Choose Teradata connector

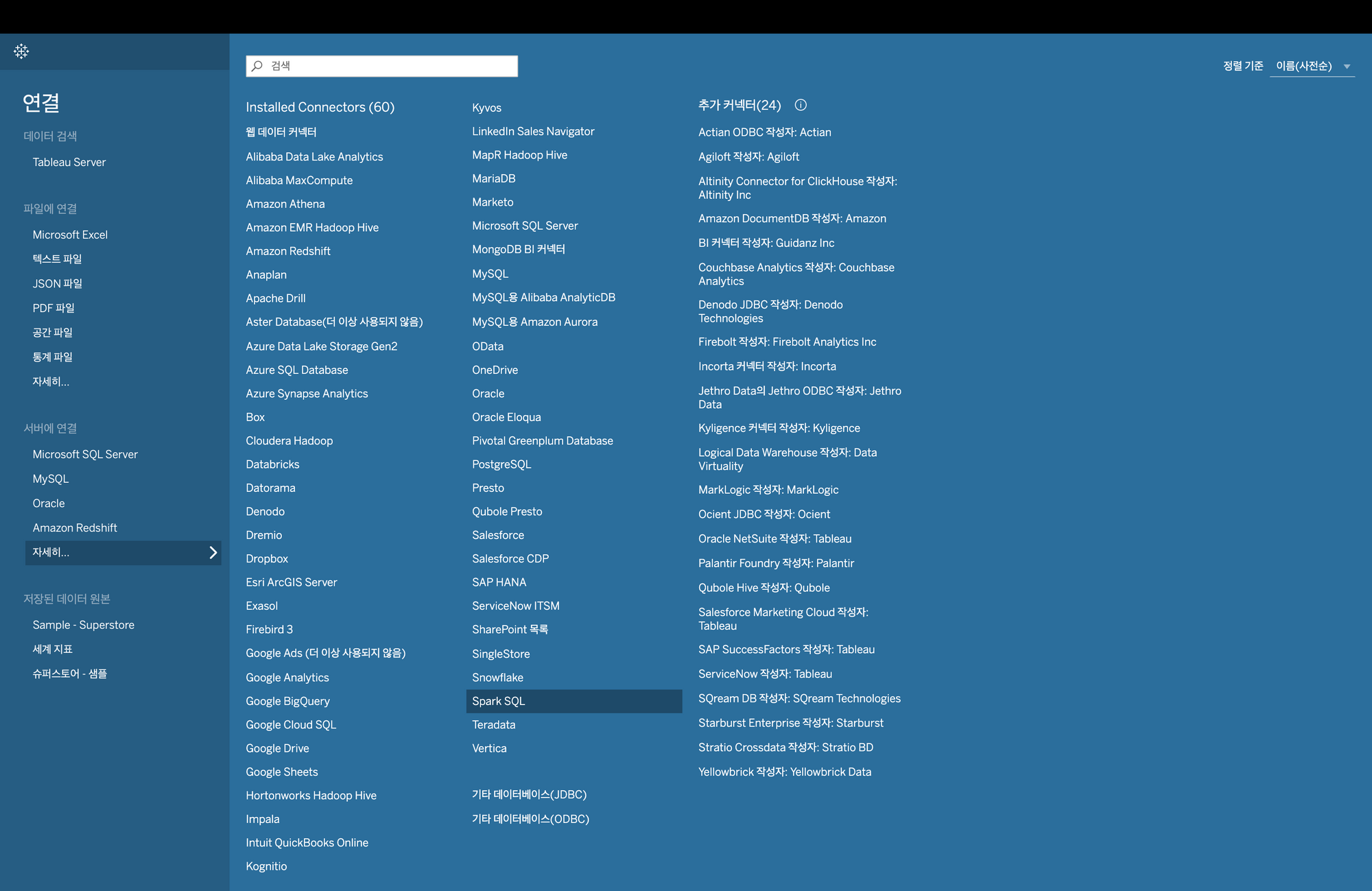pos(494,725)
